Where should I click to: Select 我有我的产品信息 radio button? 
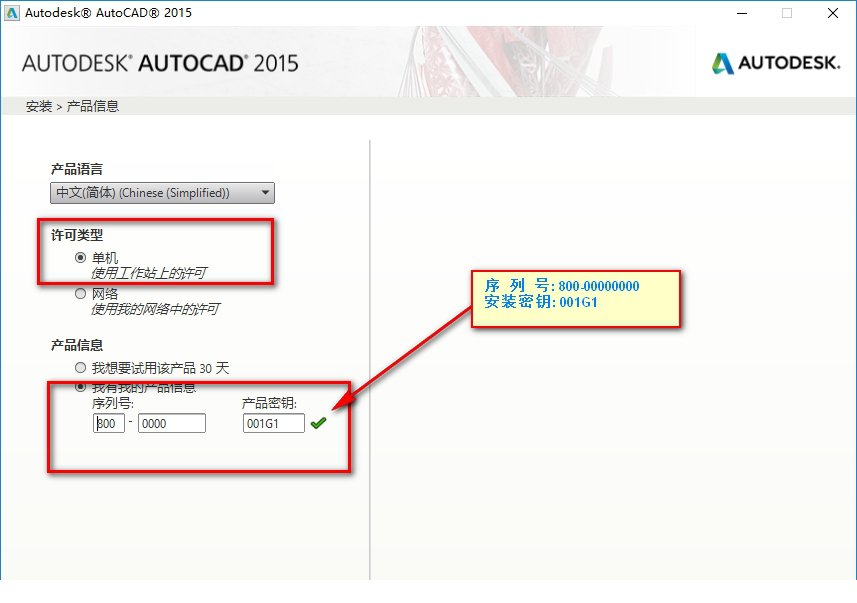tap(80, 387)
